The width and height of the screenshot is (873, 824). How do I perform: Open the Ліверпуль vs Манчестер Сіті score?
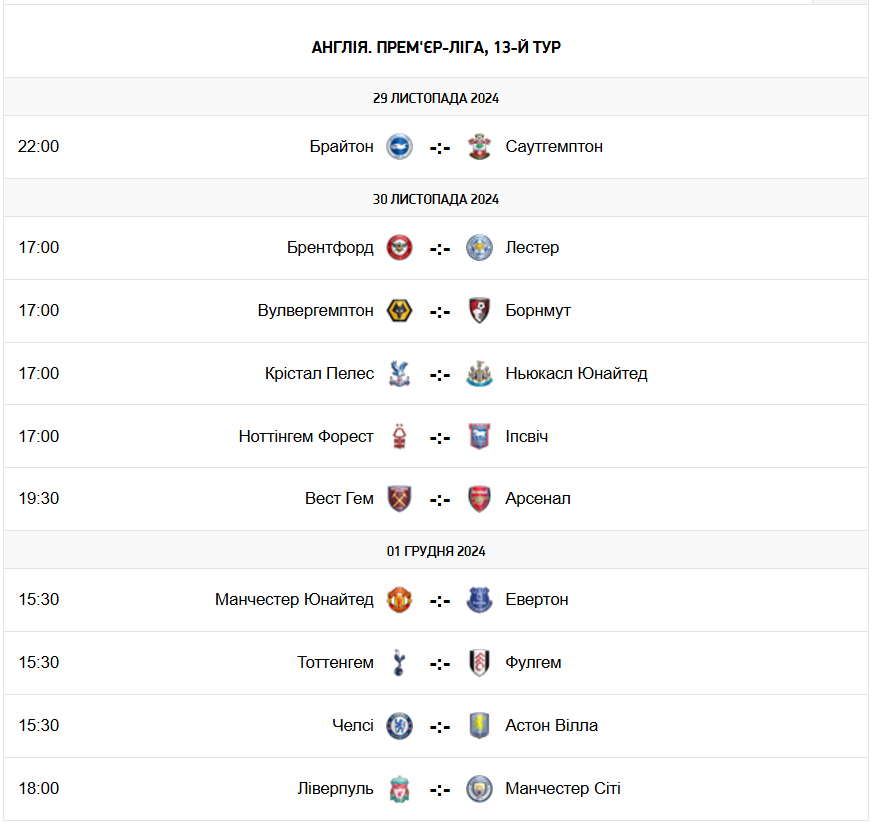coord(440,789)
